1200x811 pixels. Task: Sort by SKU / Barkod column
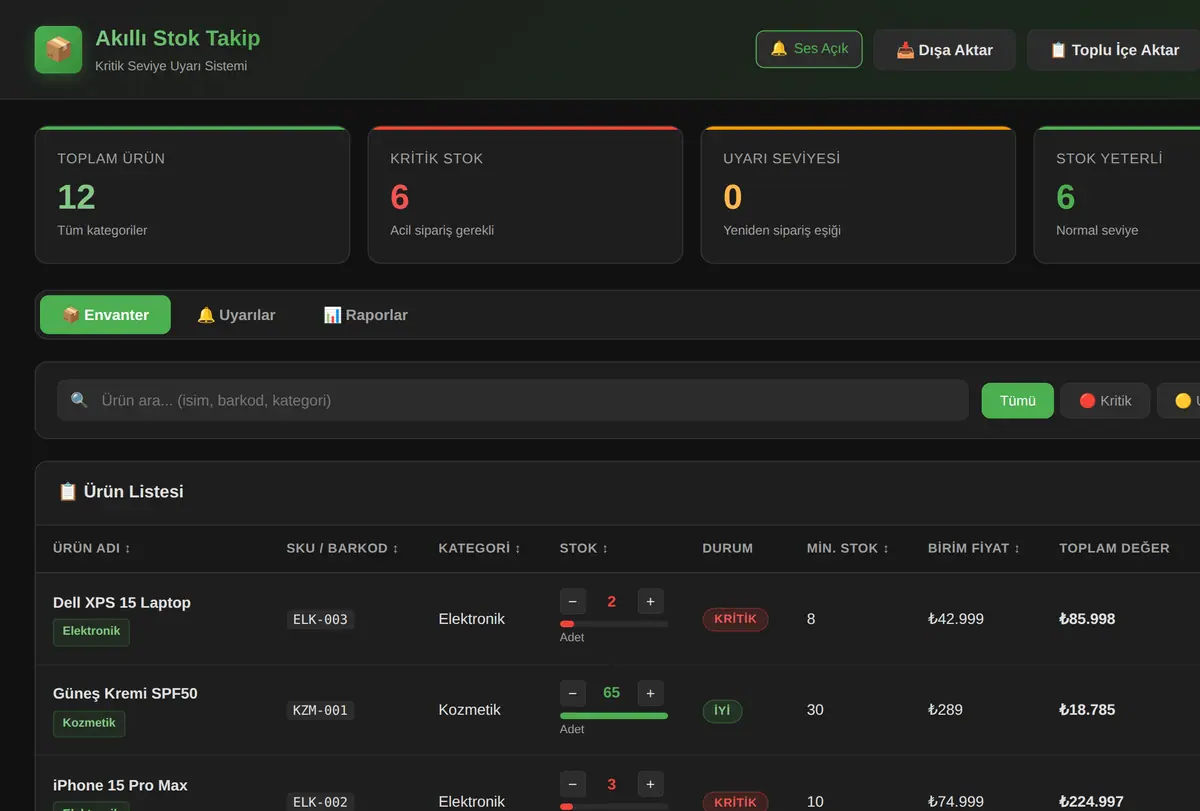[x=341, y=548]
